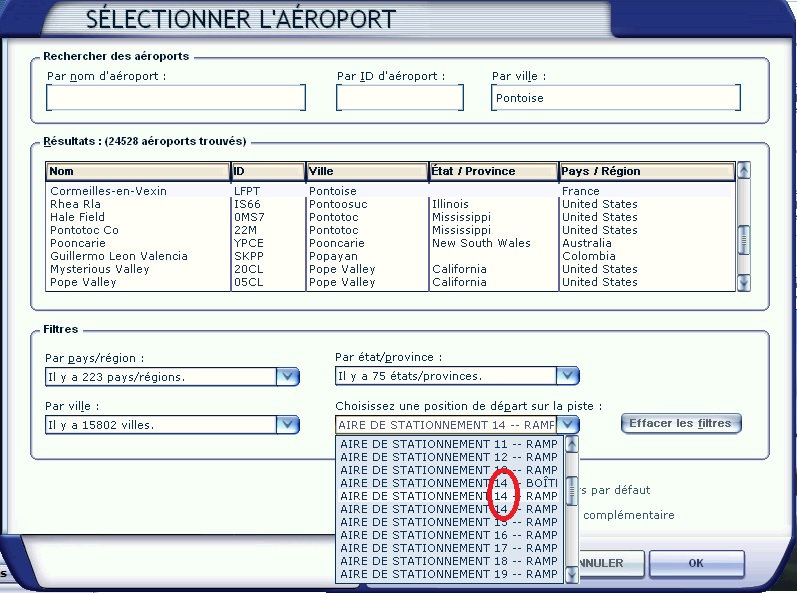
Task: Click the Illinois state cell
Action: [x=450, y=204]
